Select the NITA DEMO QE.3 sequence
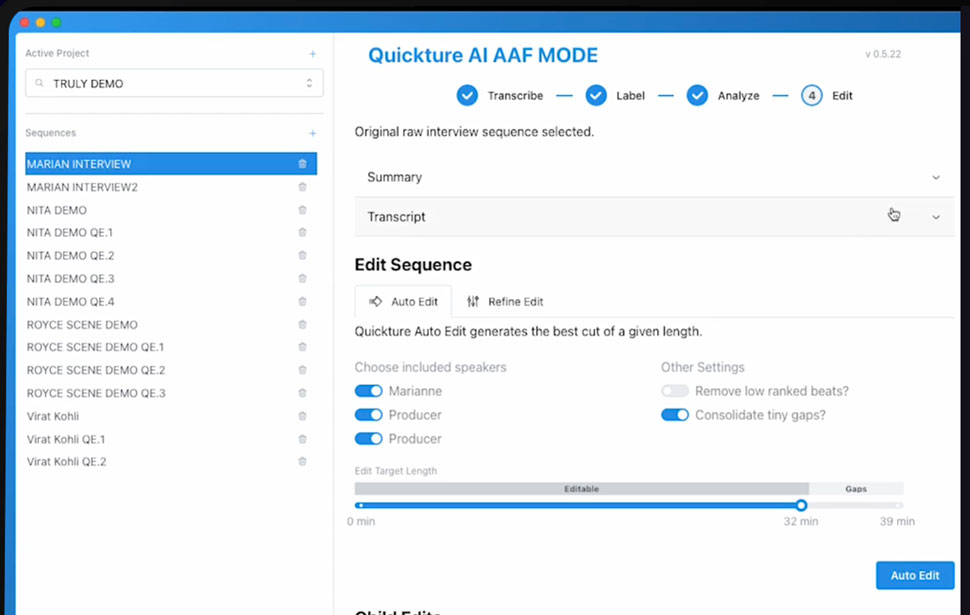The height and width of the screenshot is (615, 970). [x=71, y=279]
